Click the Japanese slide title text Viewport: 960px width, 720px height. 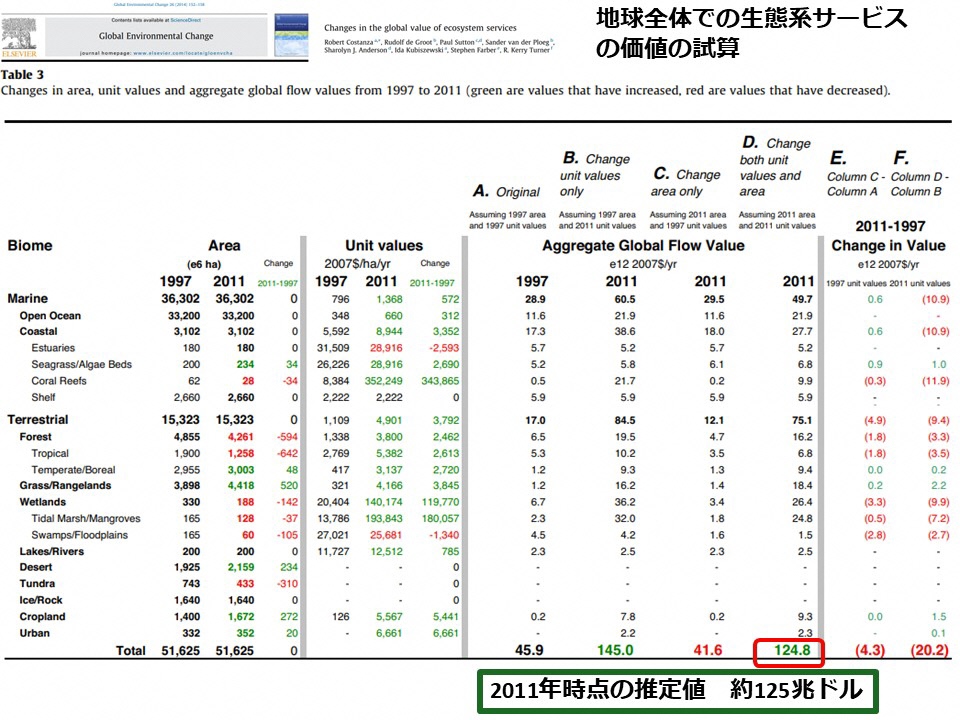point(751,32)
